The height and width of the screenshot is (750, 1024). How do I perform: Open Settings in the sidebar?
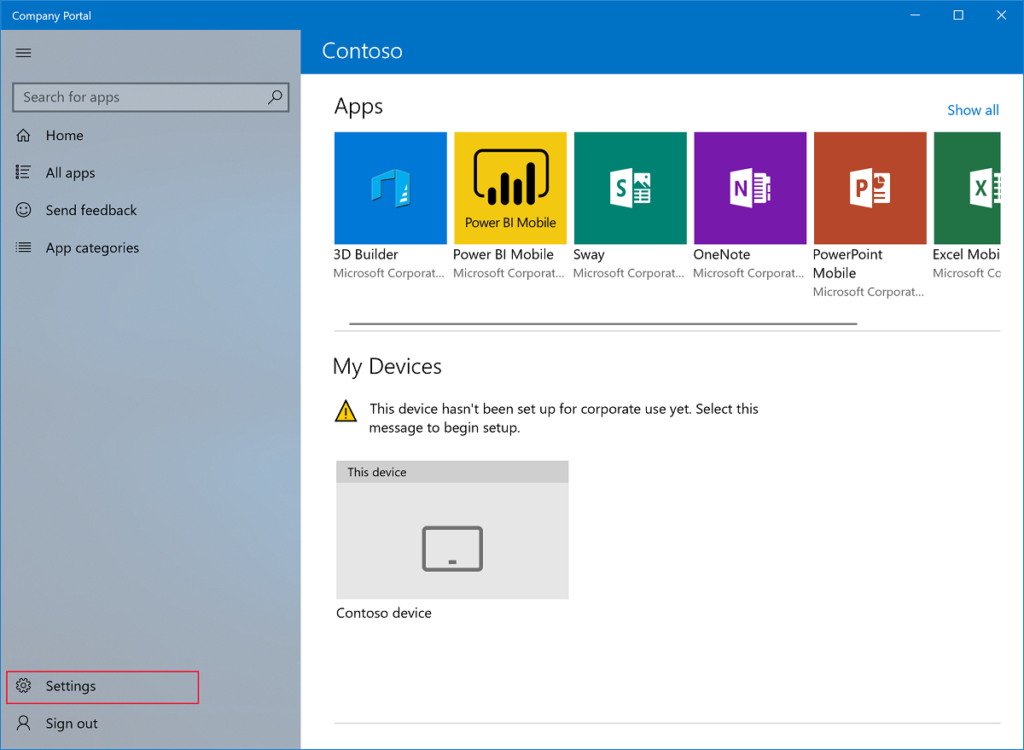click(103, 687)
